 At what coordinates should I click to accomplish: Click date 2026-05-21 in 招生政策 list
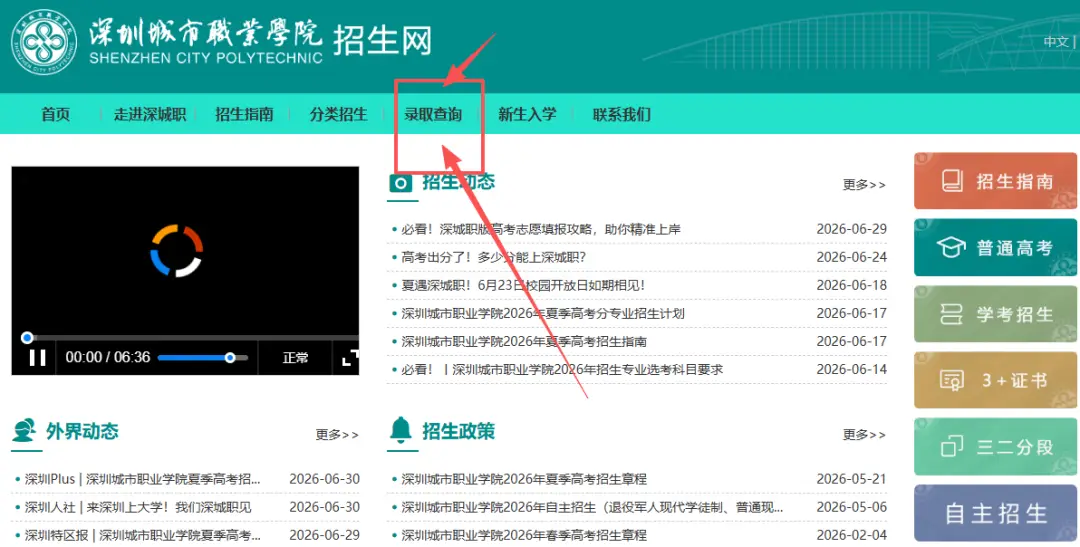851,479
